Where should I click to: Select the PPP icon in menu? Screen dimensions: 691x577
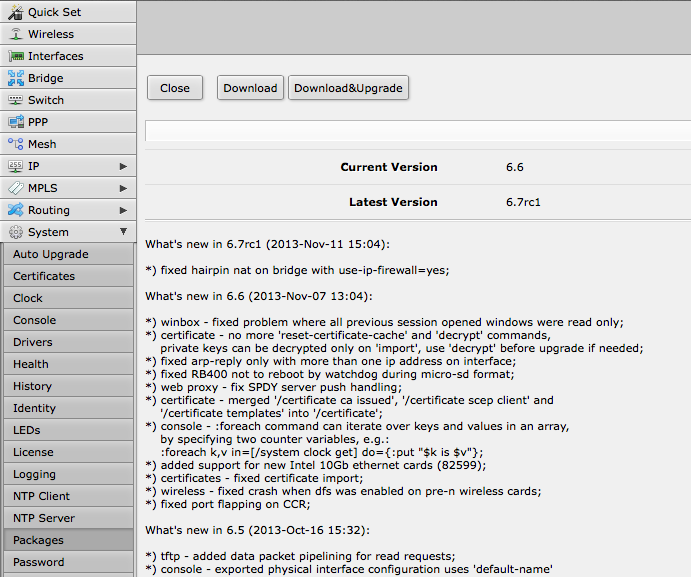point(15,122)
